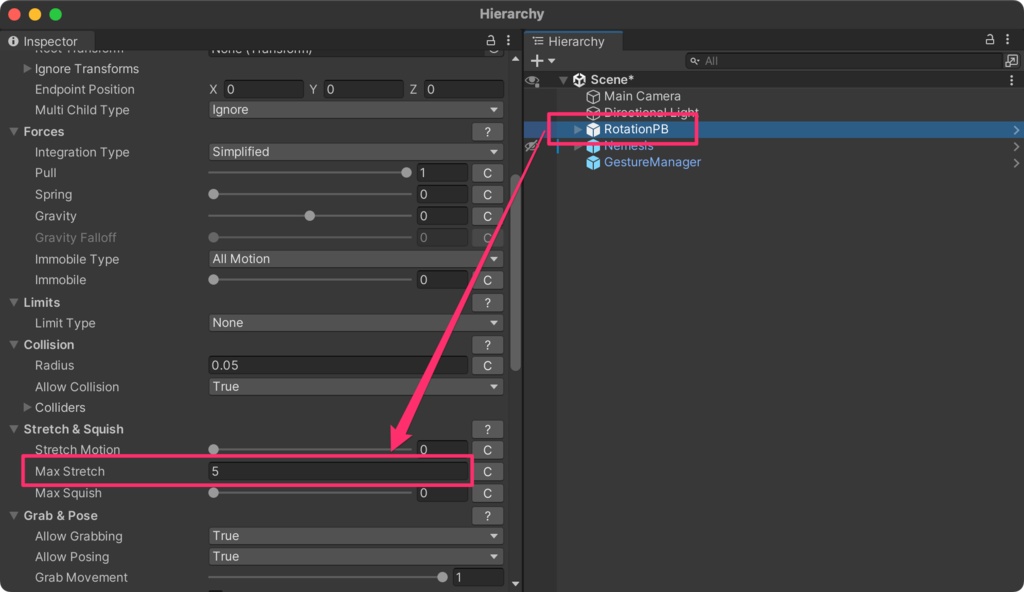Open the GestureManager prefab chevron
The image size is (1024, 592).
pyautogui.click(x=1016, y=162)
